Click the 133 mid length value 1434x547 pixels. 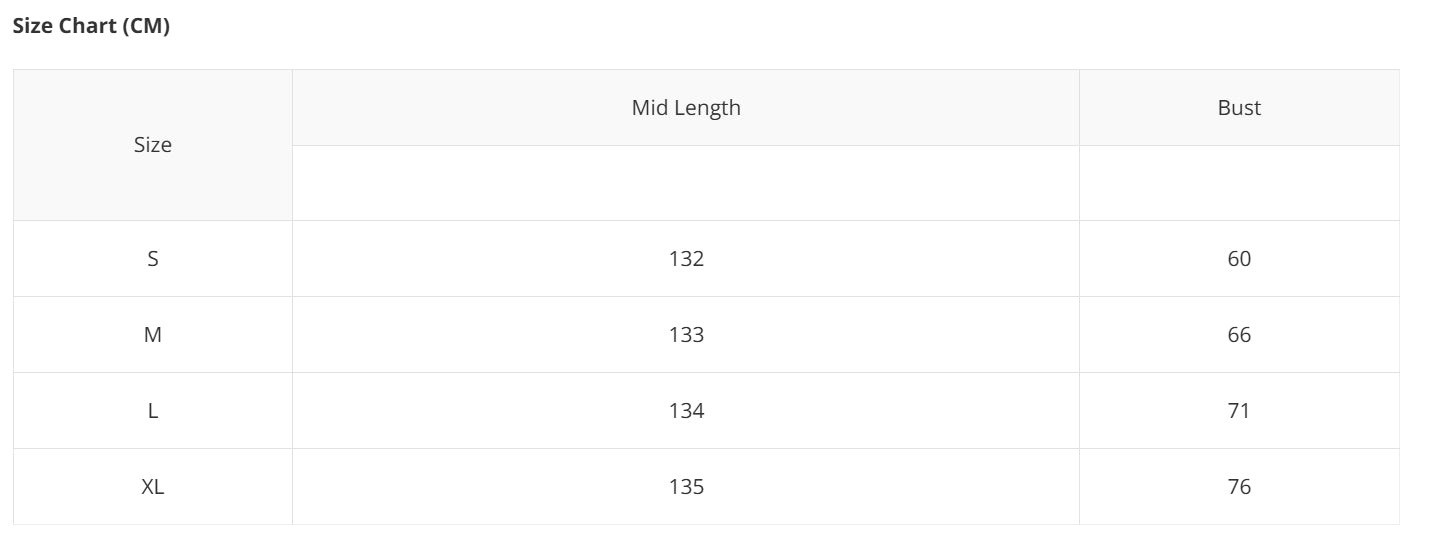(686, 335)
